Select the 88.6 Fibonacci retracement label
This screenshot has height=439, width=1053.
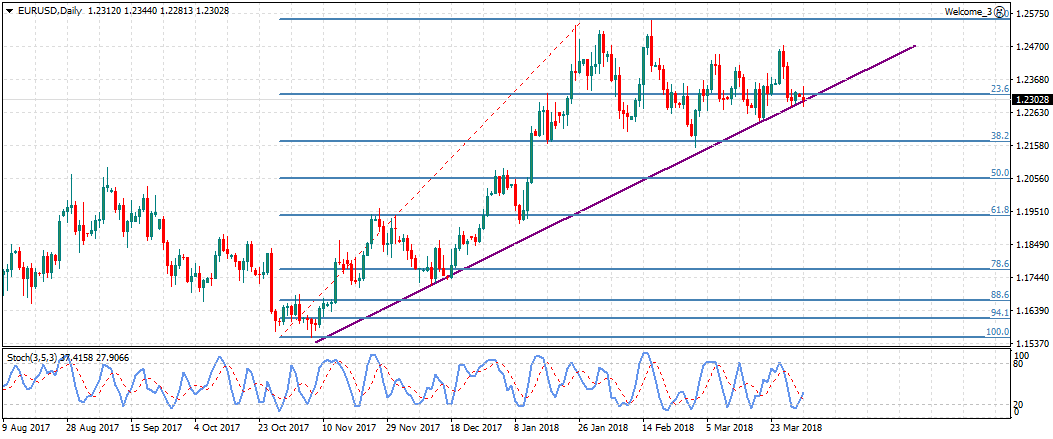click(x=997, y=294)
